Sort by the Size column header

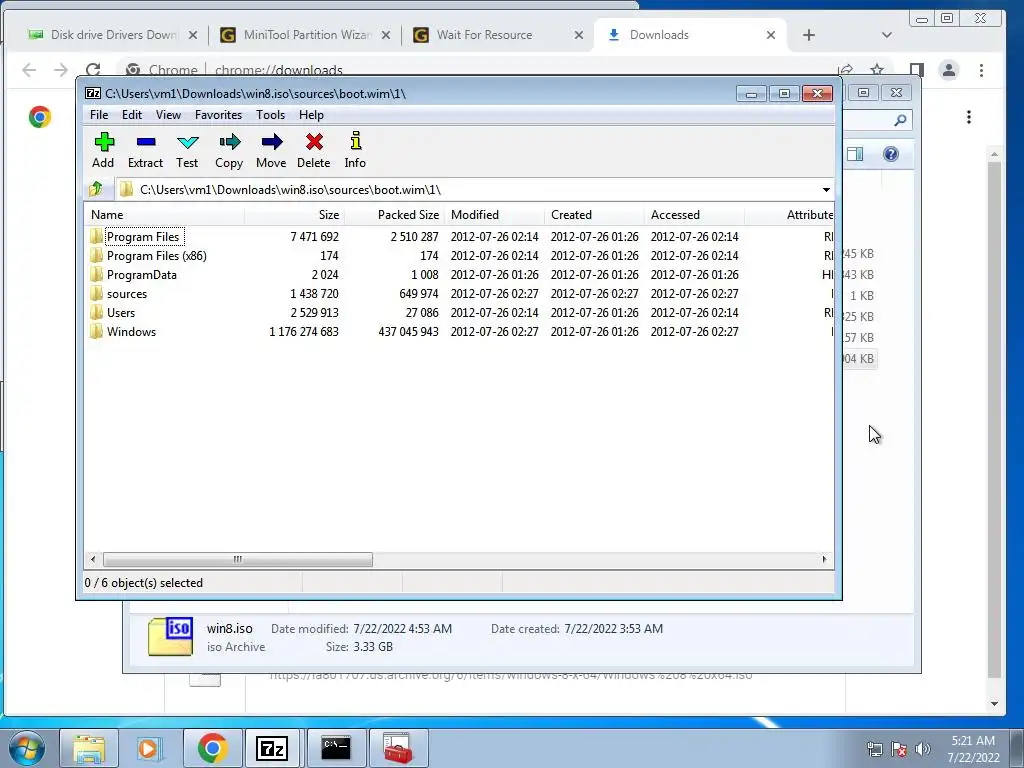point(295,215)
